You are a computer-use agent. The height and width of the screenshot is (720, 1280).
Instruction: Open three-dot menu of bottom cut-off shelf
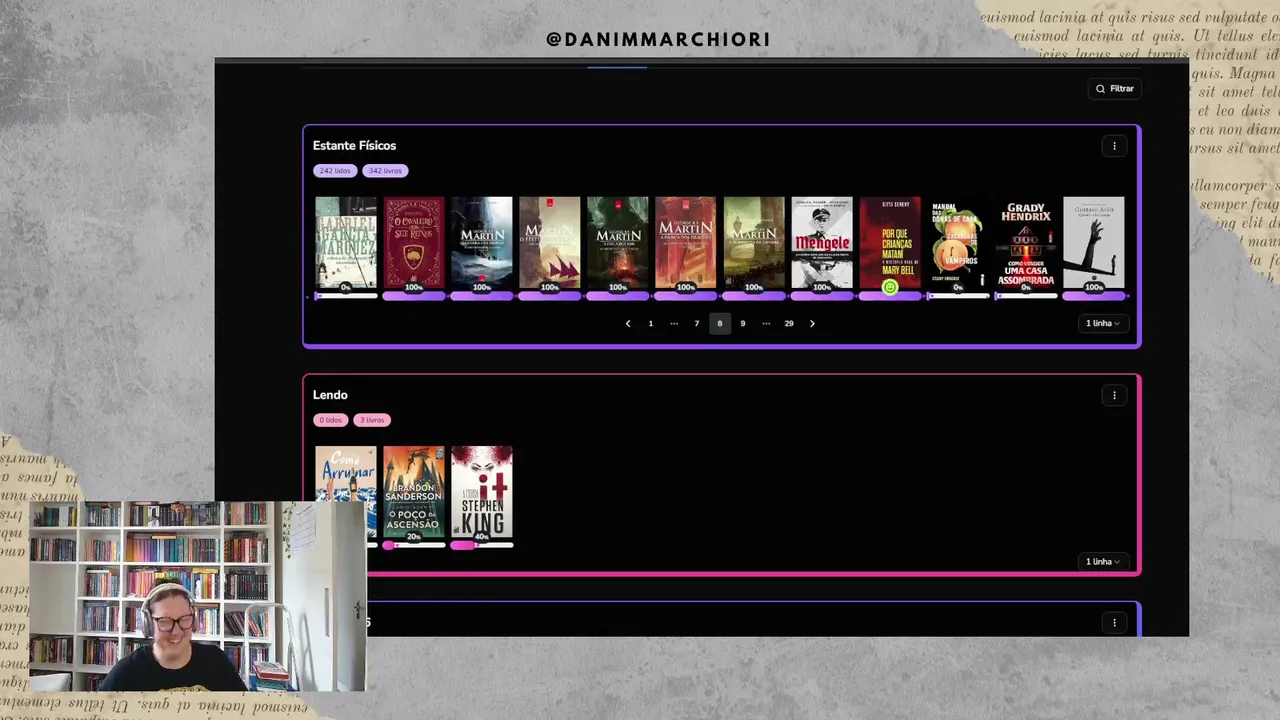coord(1114,623)
